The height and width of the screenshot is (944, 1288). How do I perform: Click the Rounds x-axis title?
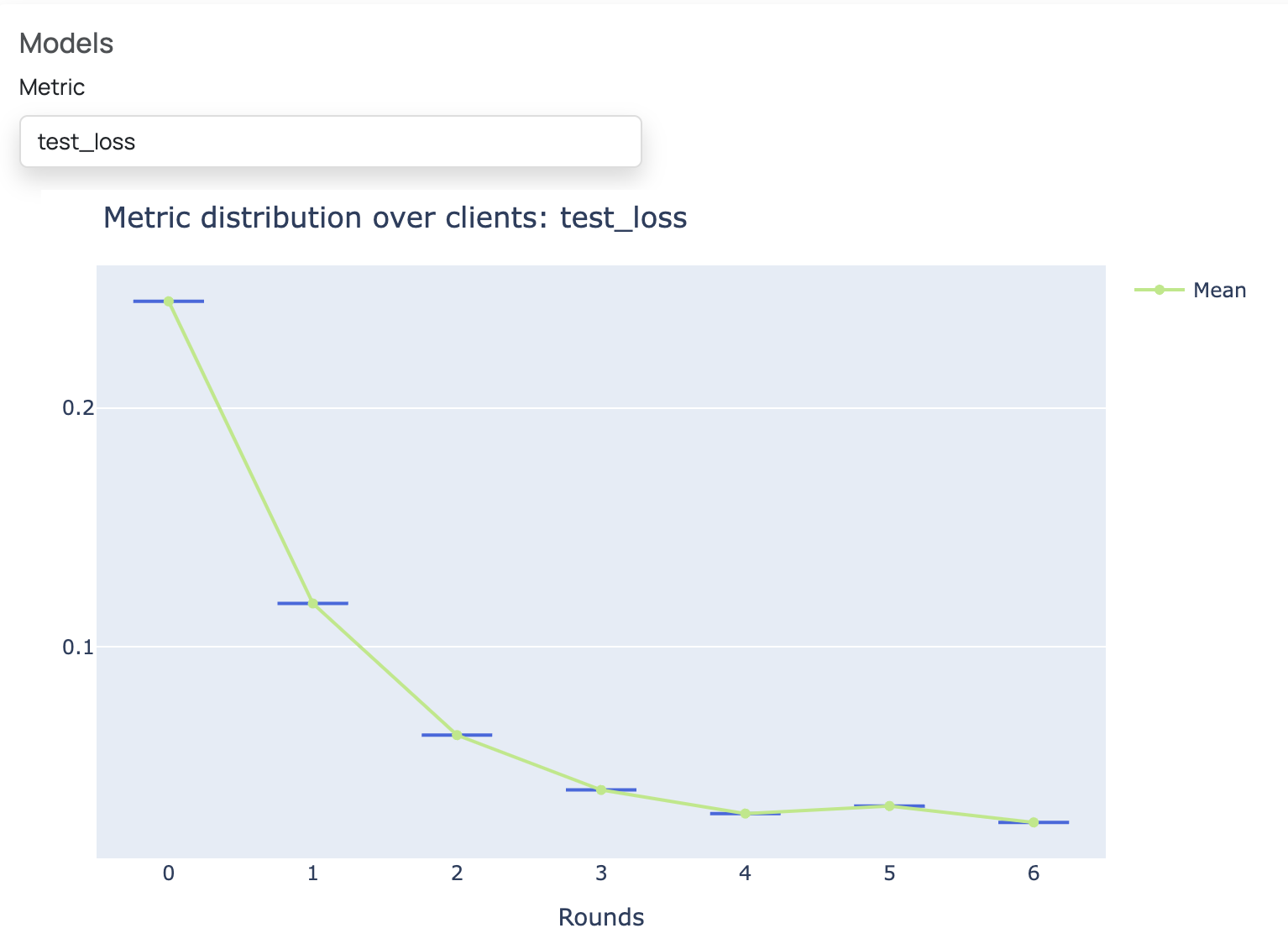(600, 917)
